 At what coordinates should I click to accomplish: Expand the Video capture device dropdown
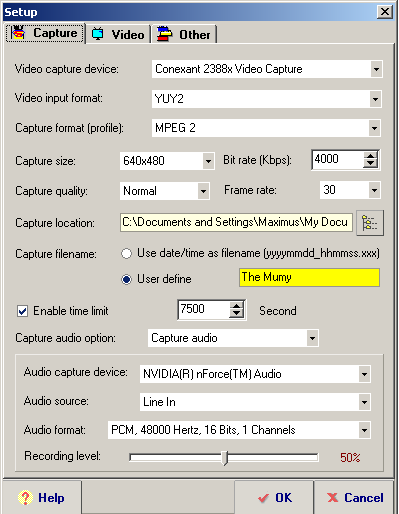[x=376, y=69]
